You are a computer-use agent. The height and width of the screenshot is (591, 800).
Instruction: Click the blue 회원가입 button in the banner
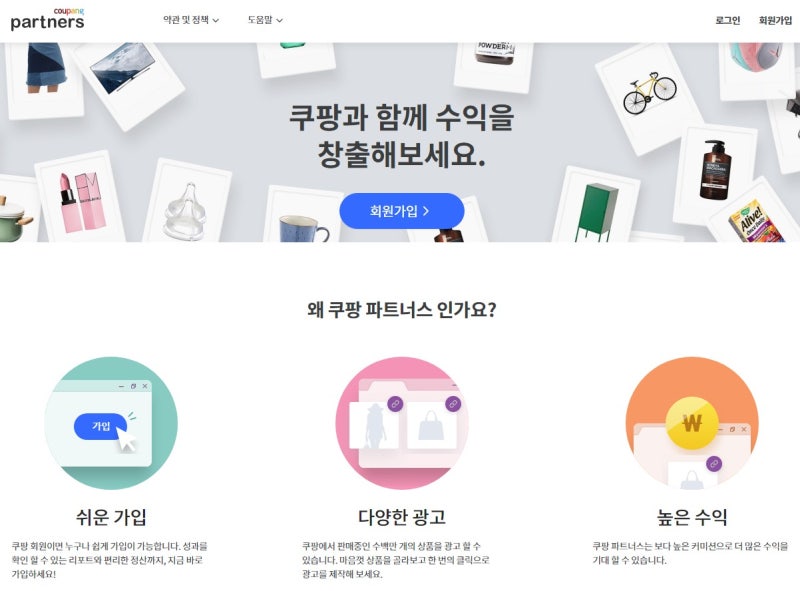[402, 211]
